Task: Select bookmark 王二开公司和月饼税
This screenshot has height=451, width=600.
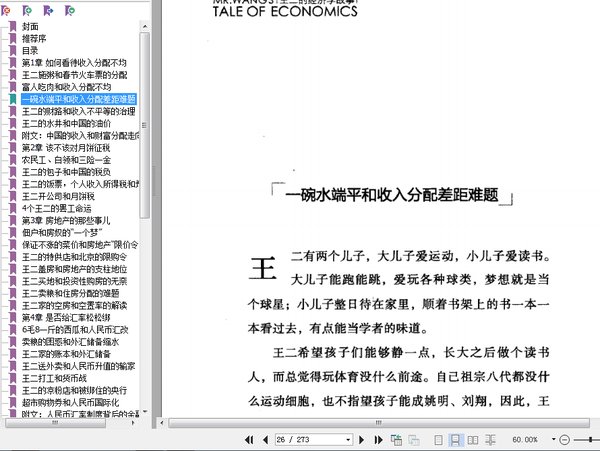Action: [x=58, y=197]
